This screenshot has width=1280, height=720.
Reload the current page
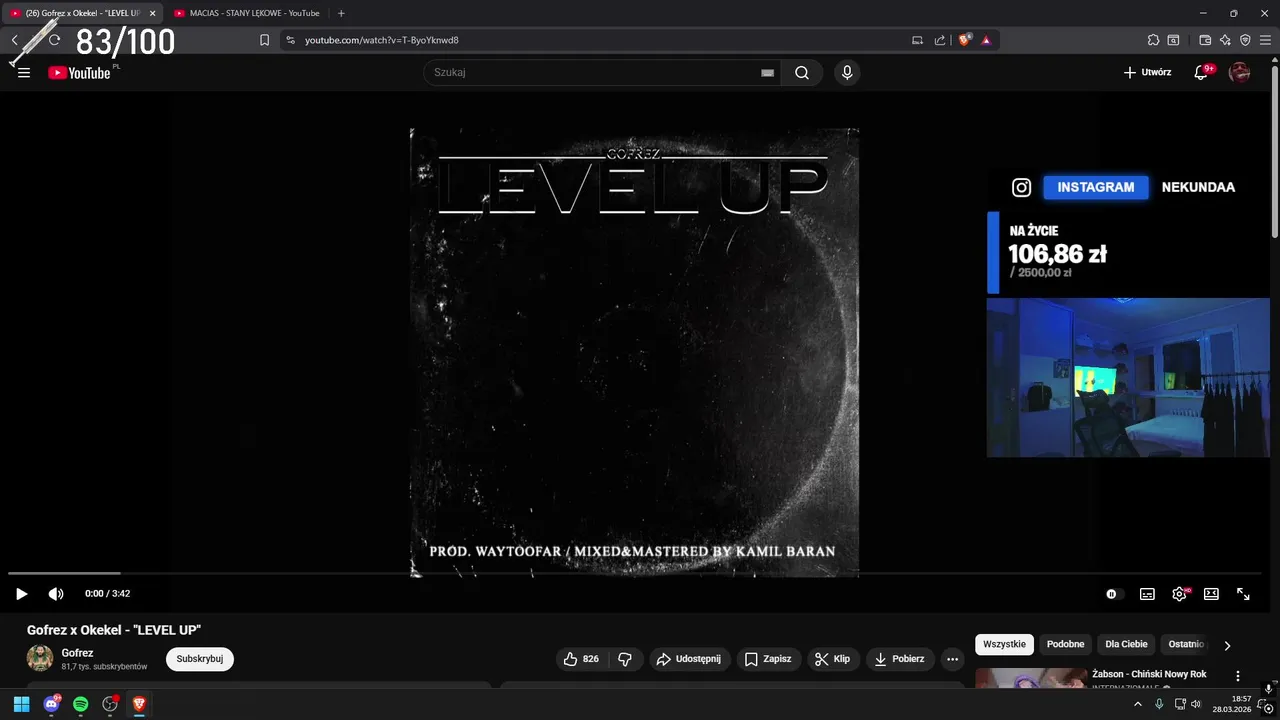coord(54,40)
